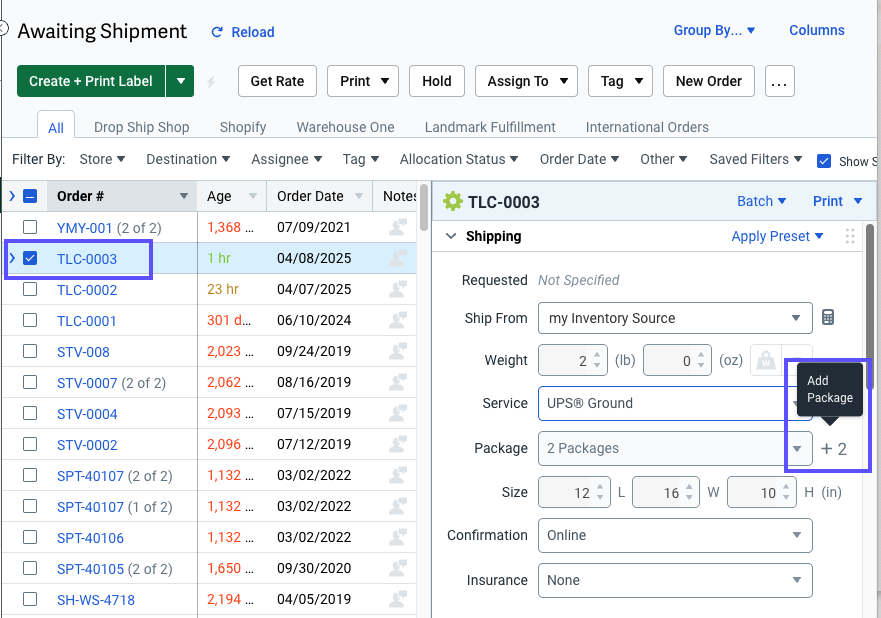881x618 pixels.
Task: Toggle the select-all checkbox in the header
Action: [x=30, y=196]
